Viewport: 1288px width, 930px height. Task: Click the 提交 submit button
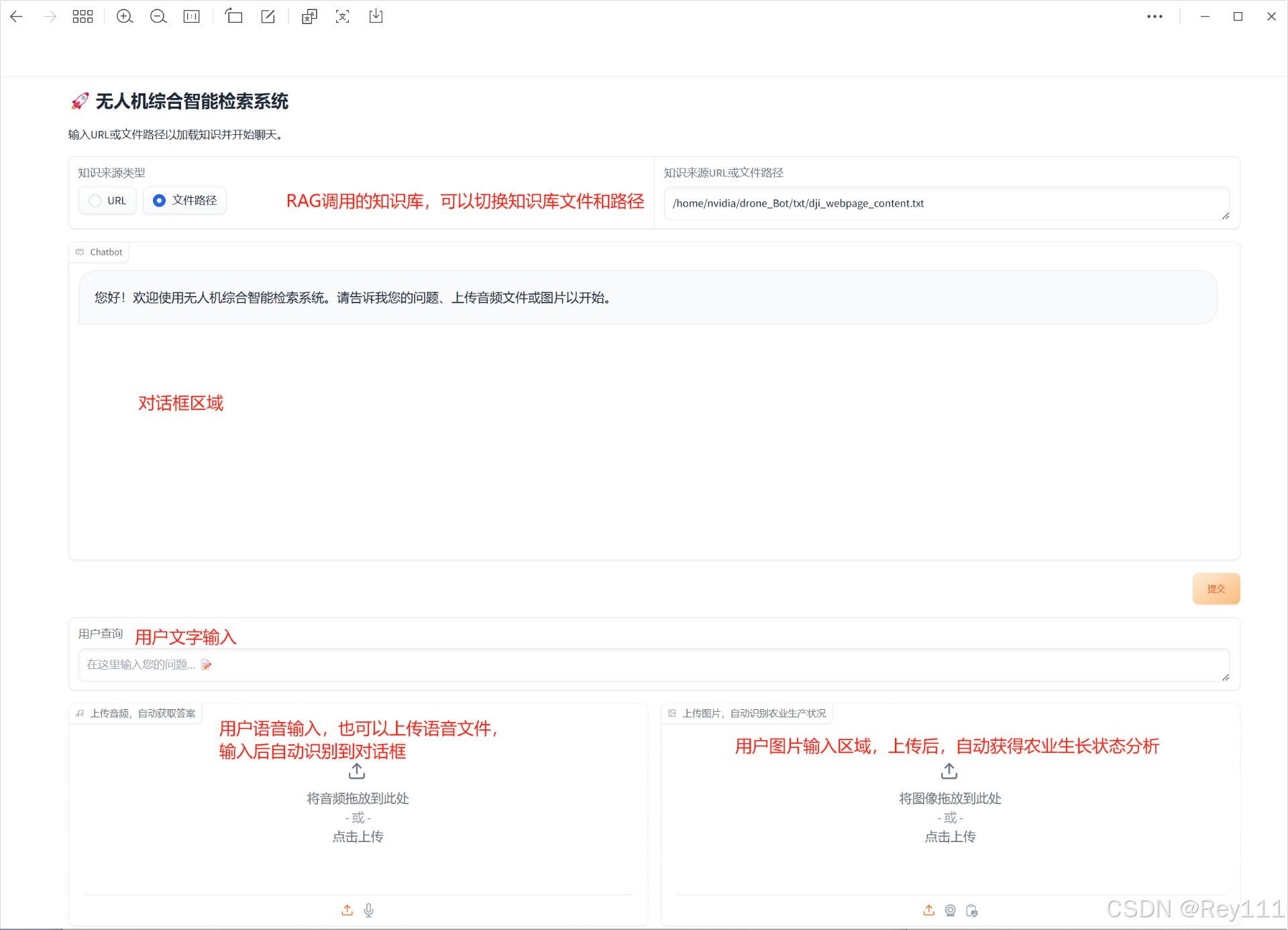[x=1216, y=588]
